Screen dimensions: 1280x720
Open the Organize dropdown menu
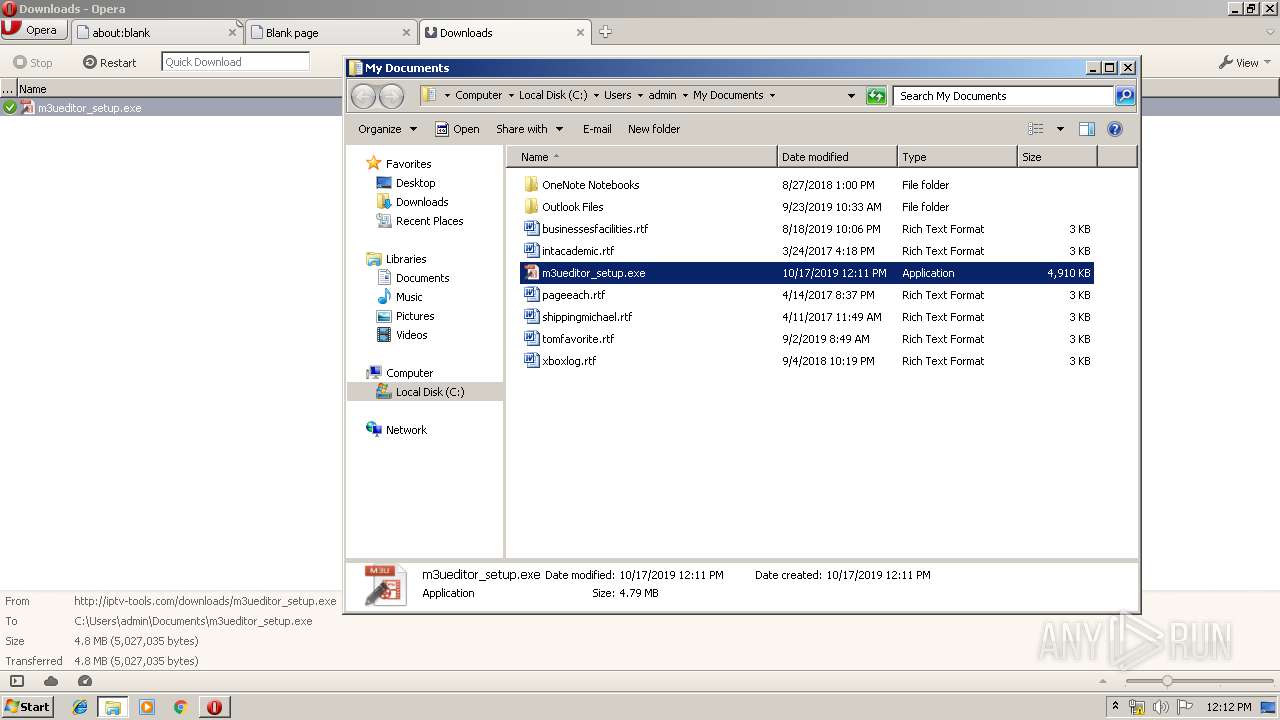(x=387, y=129)
